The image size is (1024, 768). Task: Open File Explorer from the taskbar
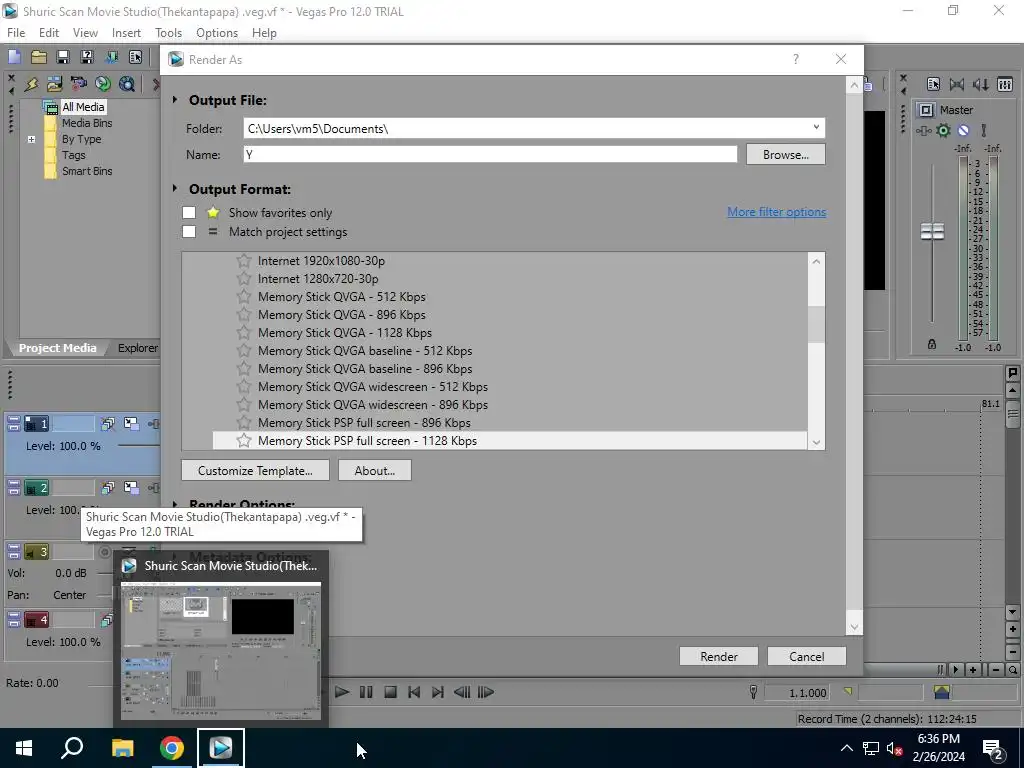[x=122, y=748]
